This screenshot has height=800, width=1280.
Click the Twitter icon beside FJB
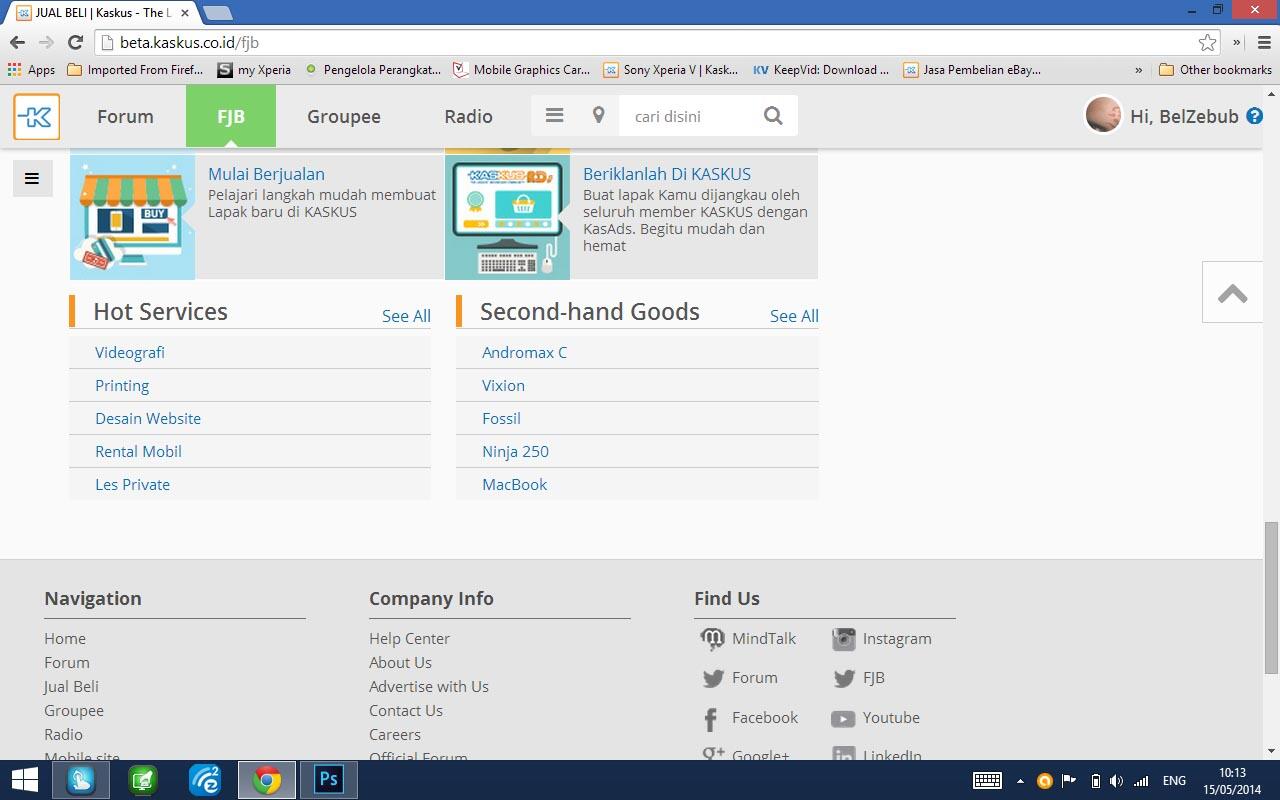coord(844,678)
